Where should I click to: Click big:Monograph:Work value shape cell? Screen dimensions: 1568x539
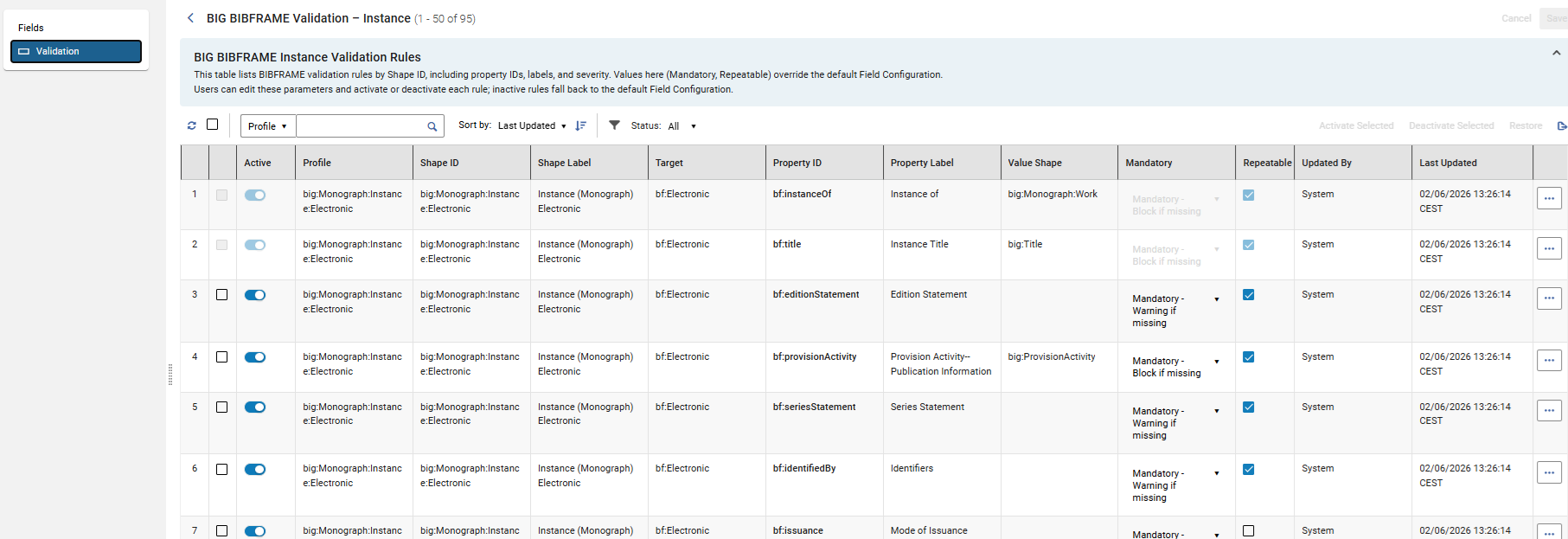click(x=1053, y=195)
